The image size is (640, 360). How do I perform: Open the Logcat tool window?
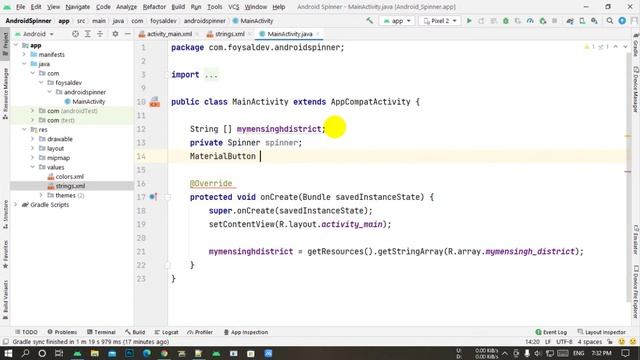click(167, 332)
